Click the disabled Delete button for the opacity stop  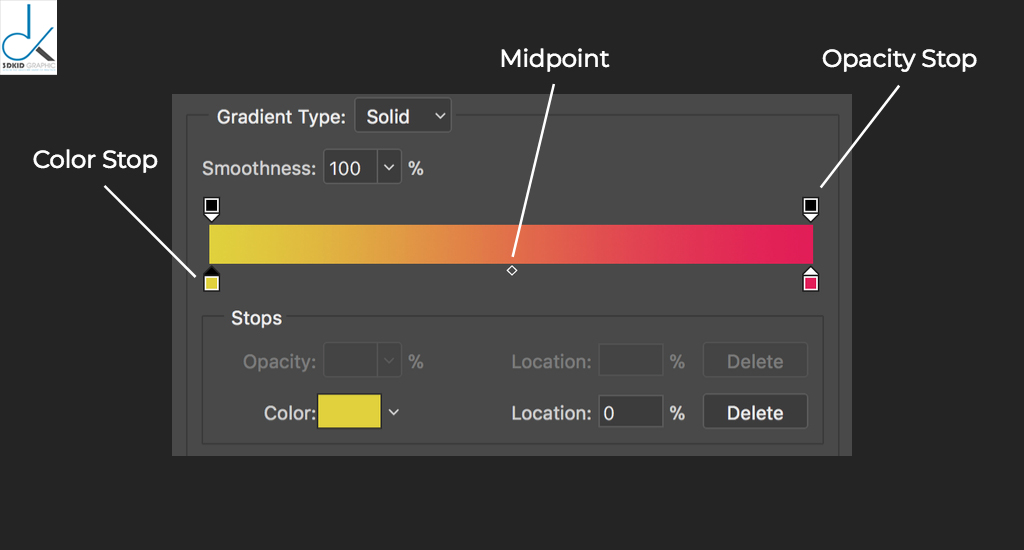pos(754,361)
